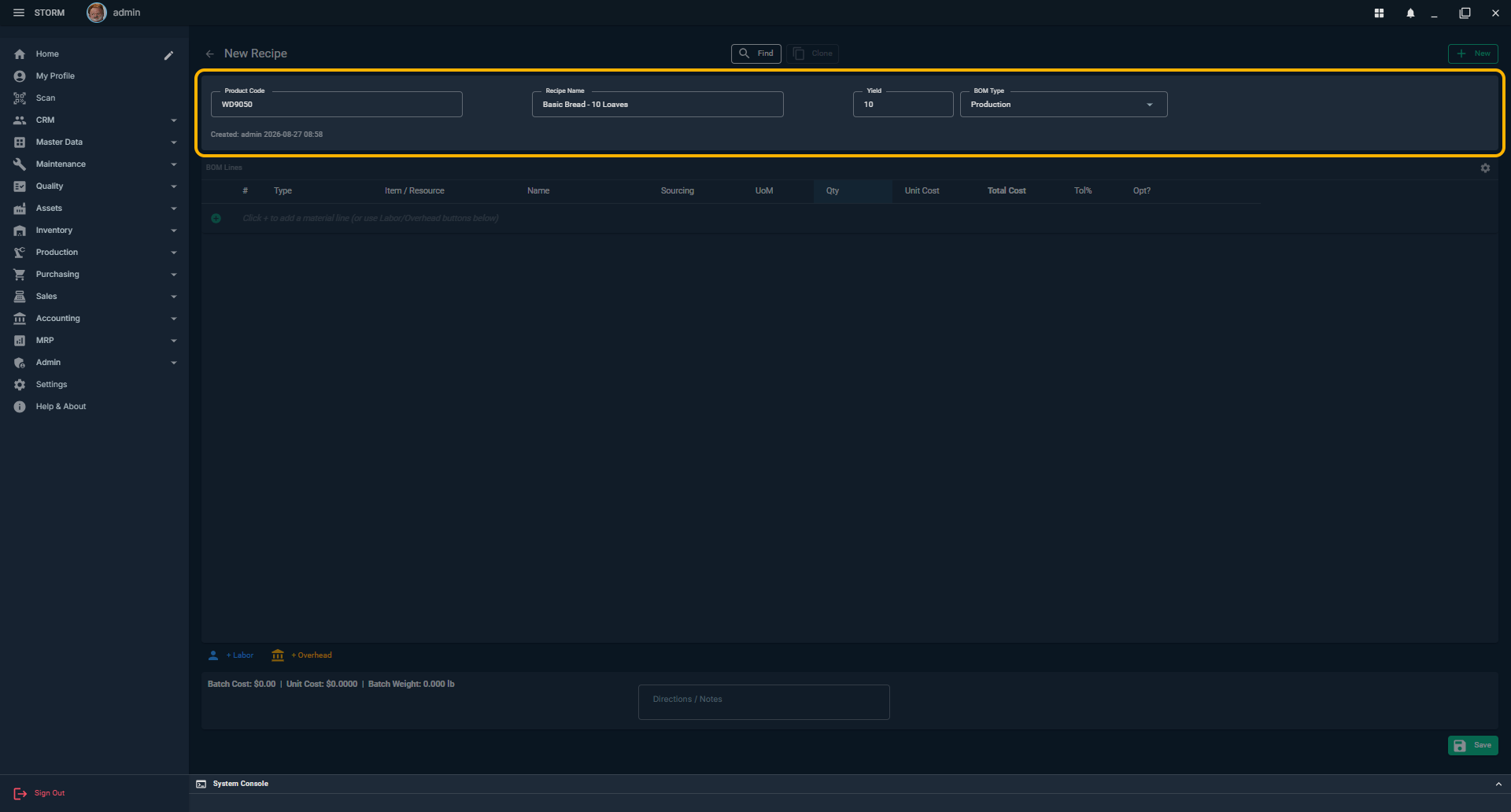The width and height of the screenshot is (1511, 812).
Task: Save the recipe
Action: click(1472, 745)
